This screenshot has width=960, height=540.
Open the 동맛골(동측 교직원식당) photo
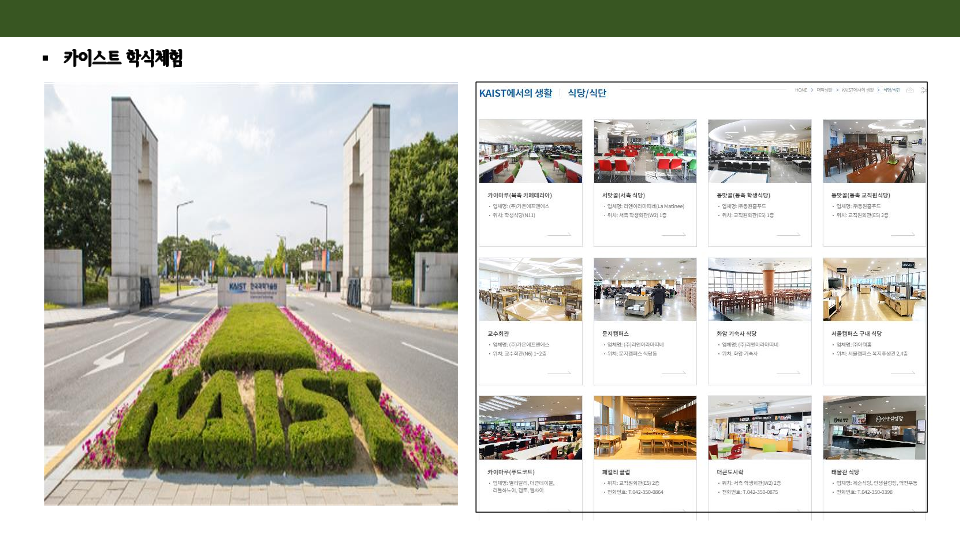click(x=874, y=151)
